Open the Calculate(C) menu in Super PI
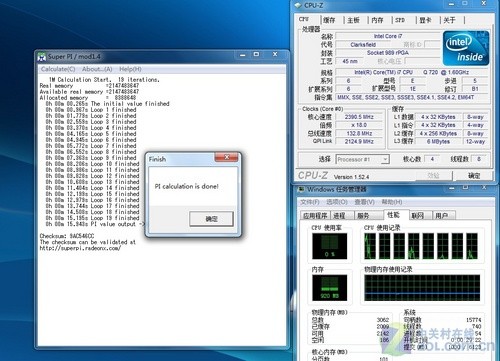This screenshot has height=361, width=500. click(x=58, y=69)
